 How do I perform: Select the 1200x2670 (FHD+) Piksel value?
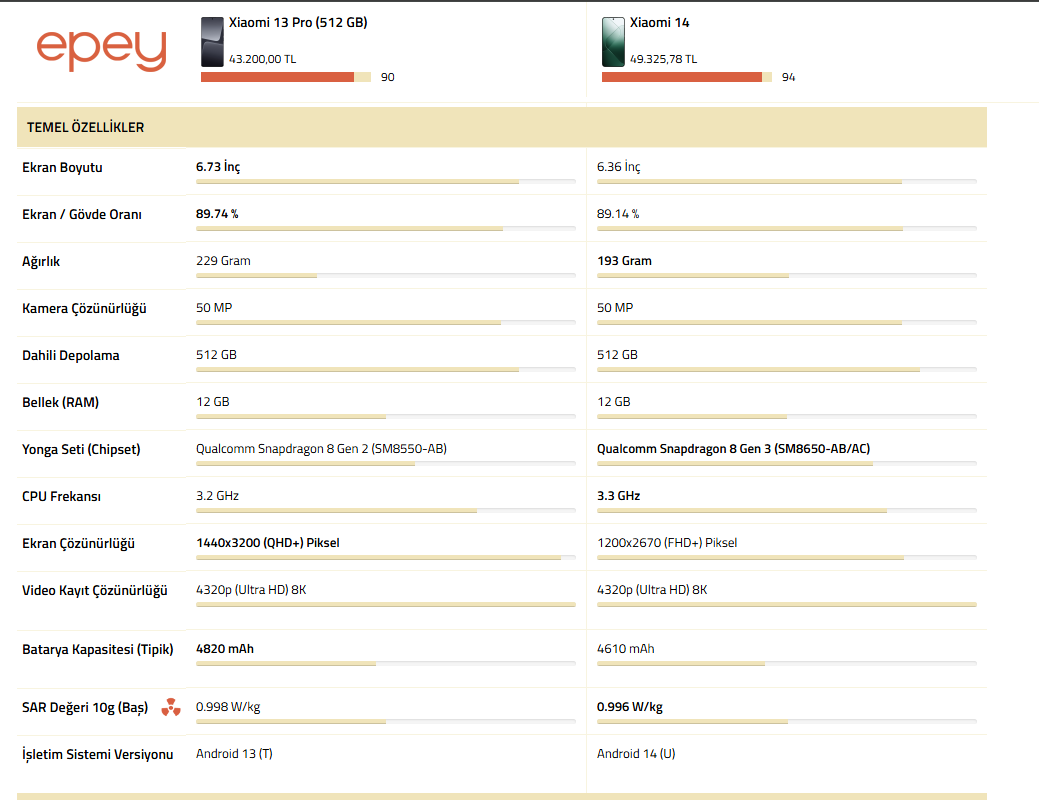[x=667, y=543]
